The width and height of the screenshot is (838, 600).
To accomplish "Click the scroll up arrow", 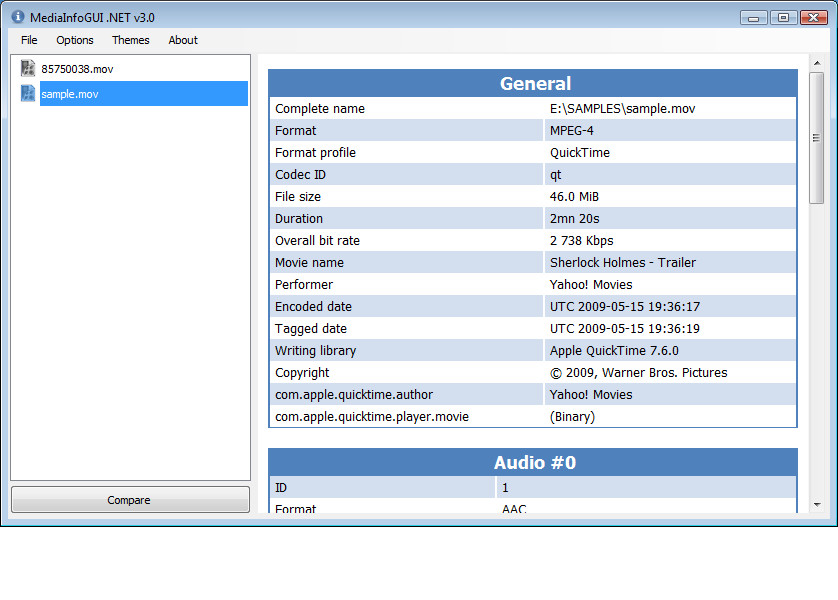I will 817,63.
